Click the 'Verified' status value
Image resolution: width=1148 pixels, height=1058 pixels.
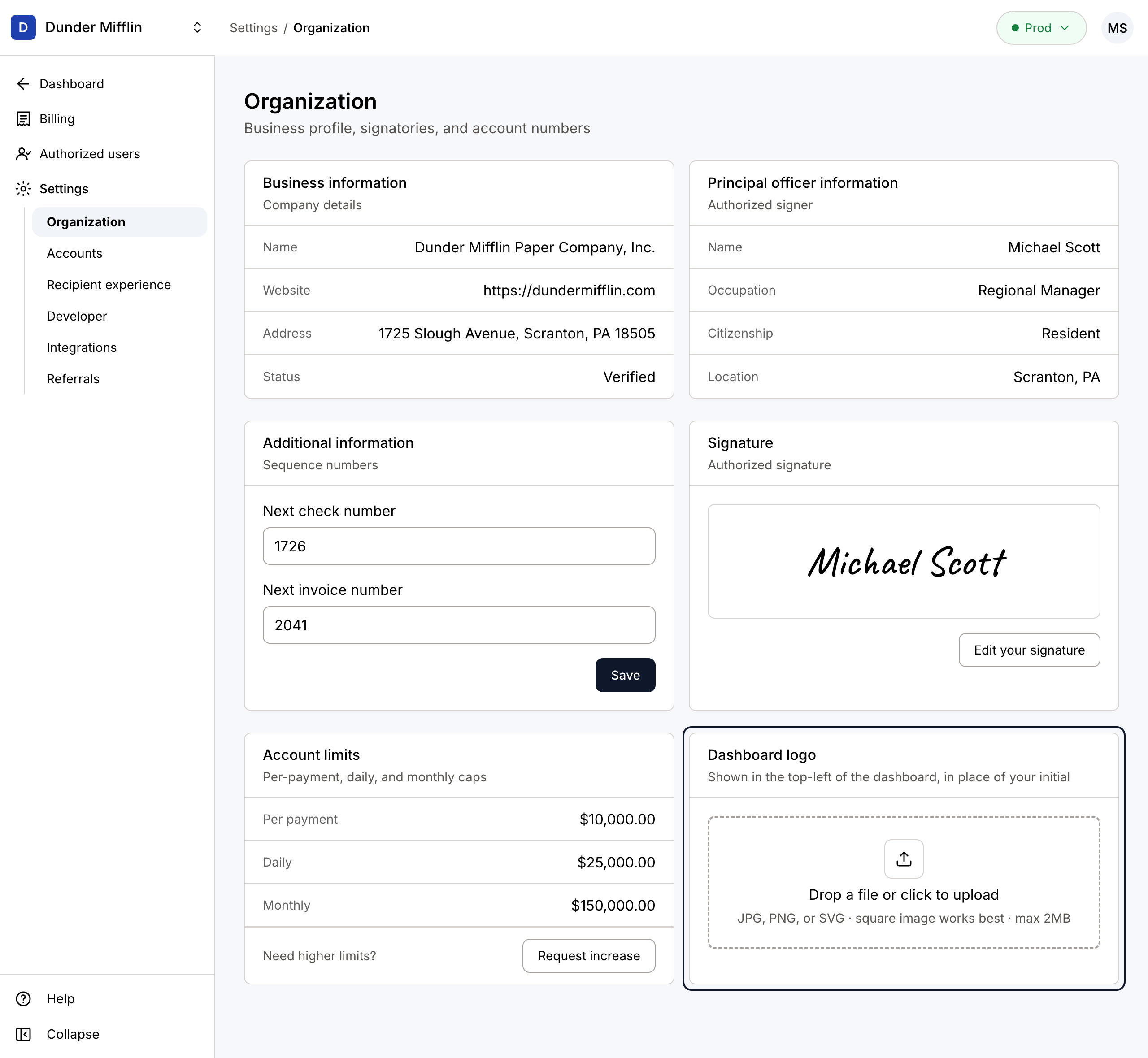[629, 377]
